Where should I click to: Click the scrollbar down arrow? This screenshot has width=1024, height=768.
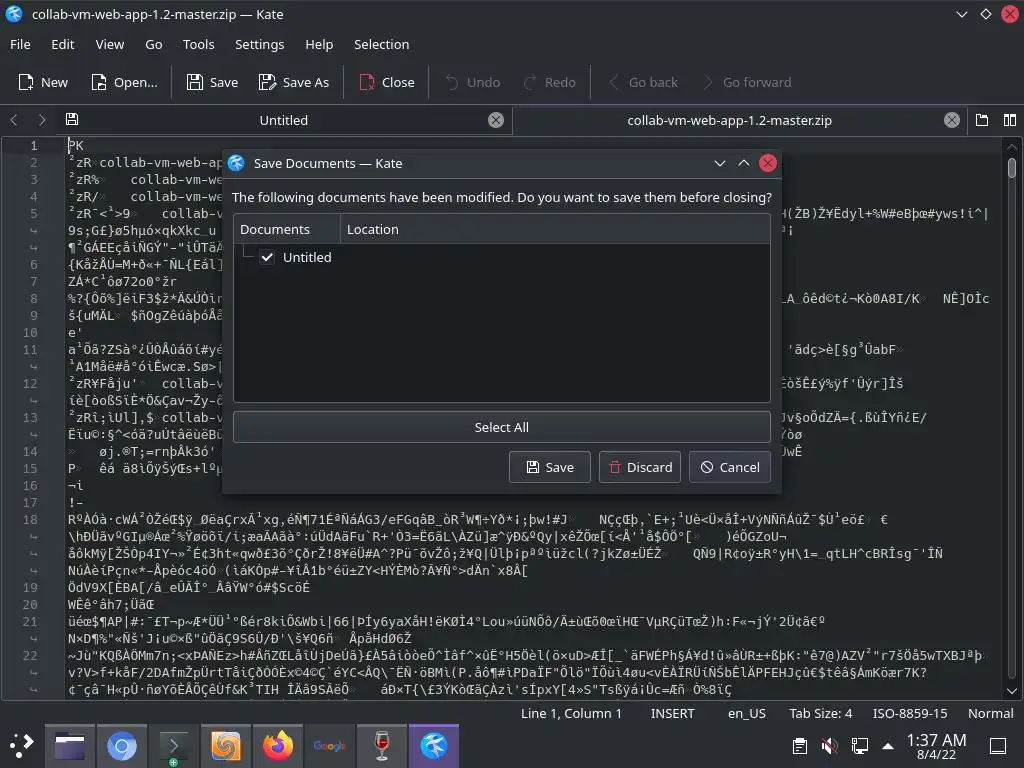pos(1012,691)
